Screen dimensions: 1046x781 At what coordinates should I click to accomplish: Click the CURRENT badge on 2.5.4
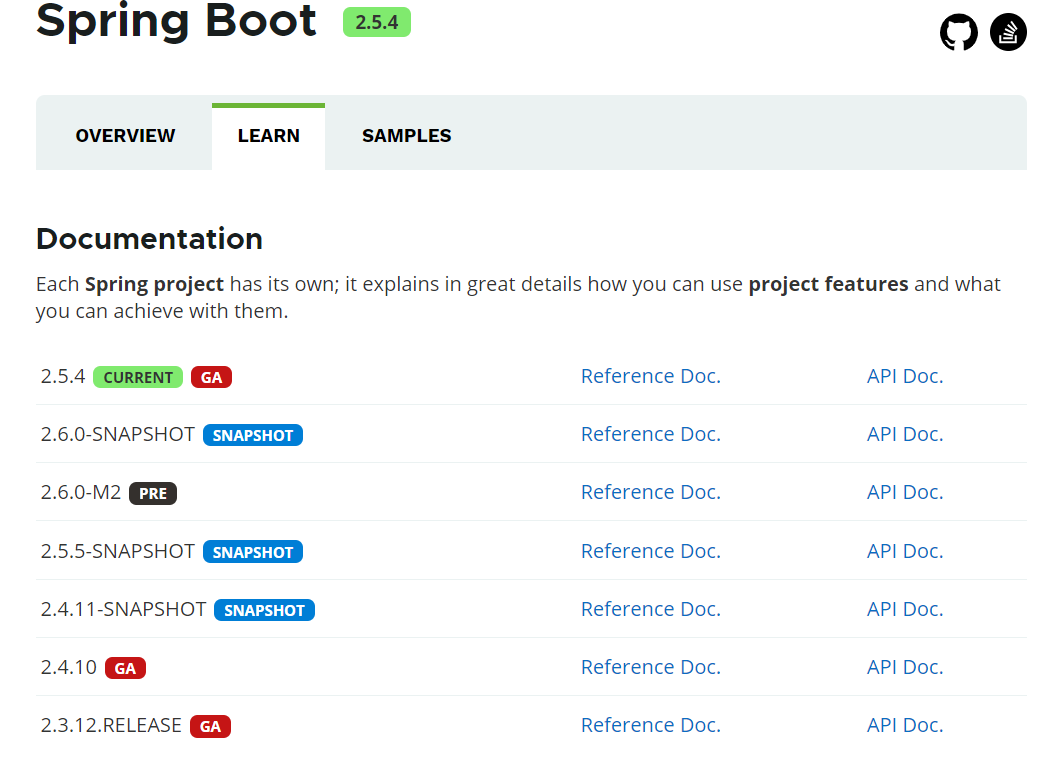pyautogui.click(x=138, y=377)
